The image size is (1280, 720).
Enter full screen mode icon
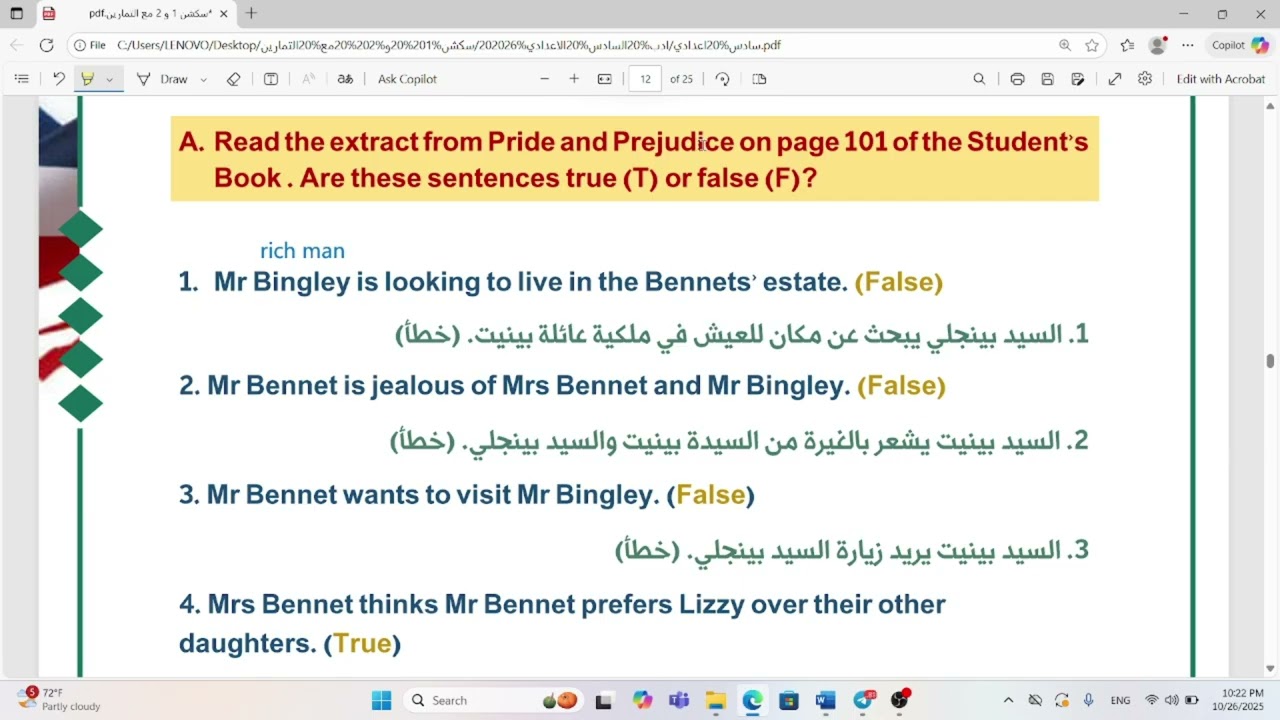tap(1115, 79)
